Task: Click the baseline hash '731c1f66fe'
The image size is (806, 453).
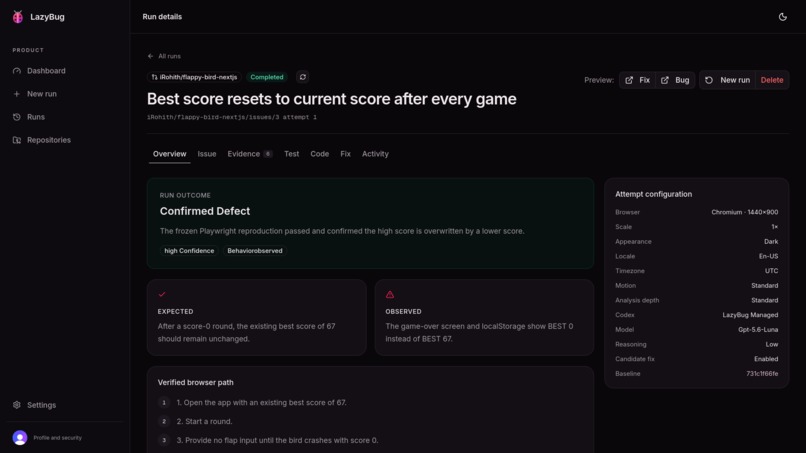Action: 762,374
